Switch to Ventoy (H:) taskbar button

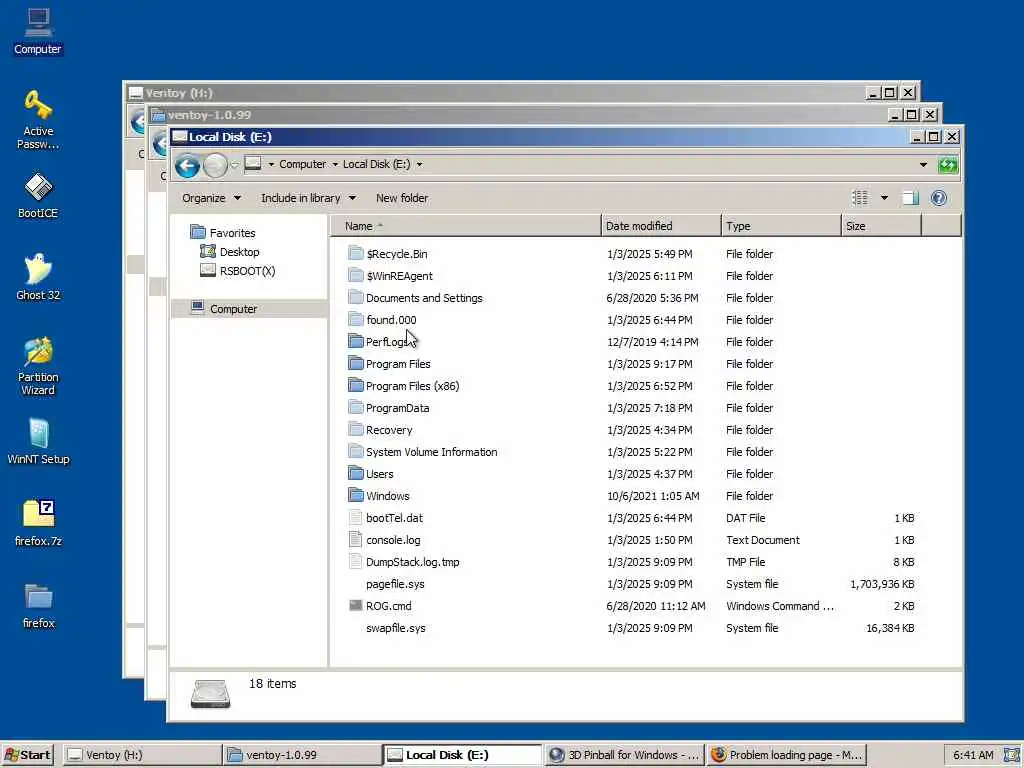(142, 755)
